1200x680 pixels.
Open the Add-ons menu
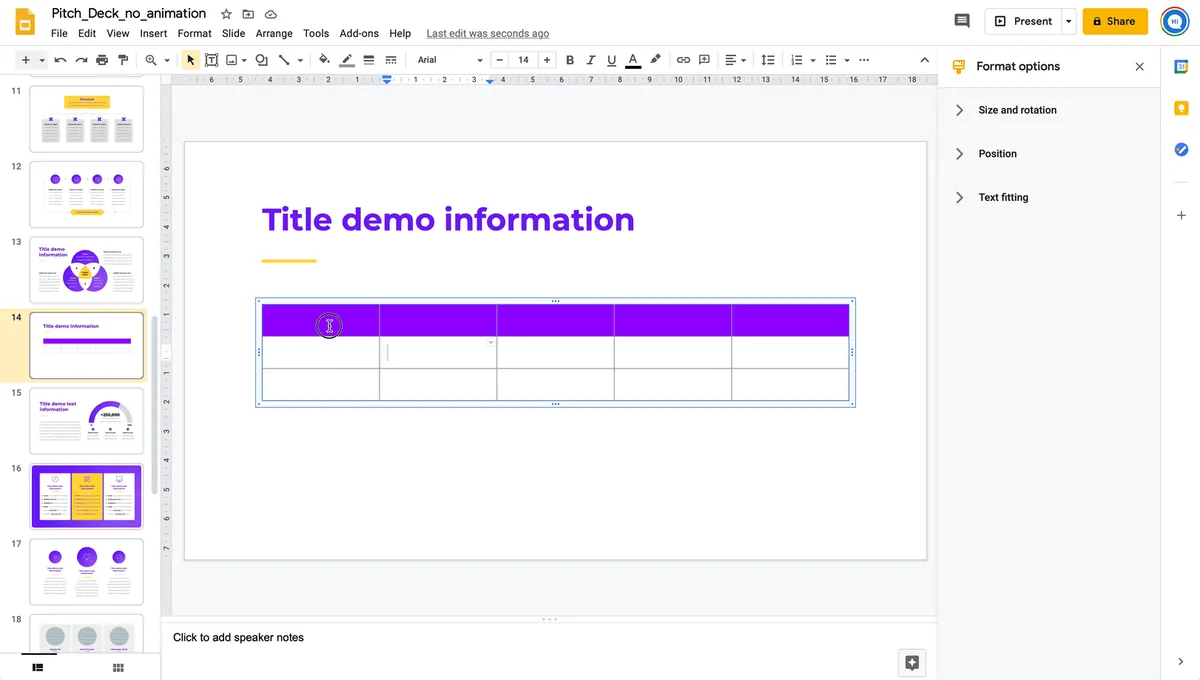359,33
